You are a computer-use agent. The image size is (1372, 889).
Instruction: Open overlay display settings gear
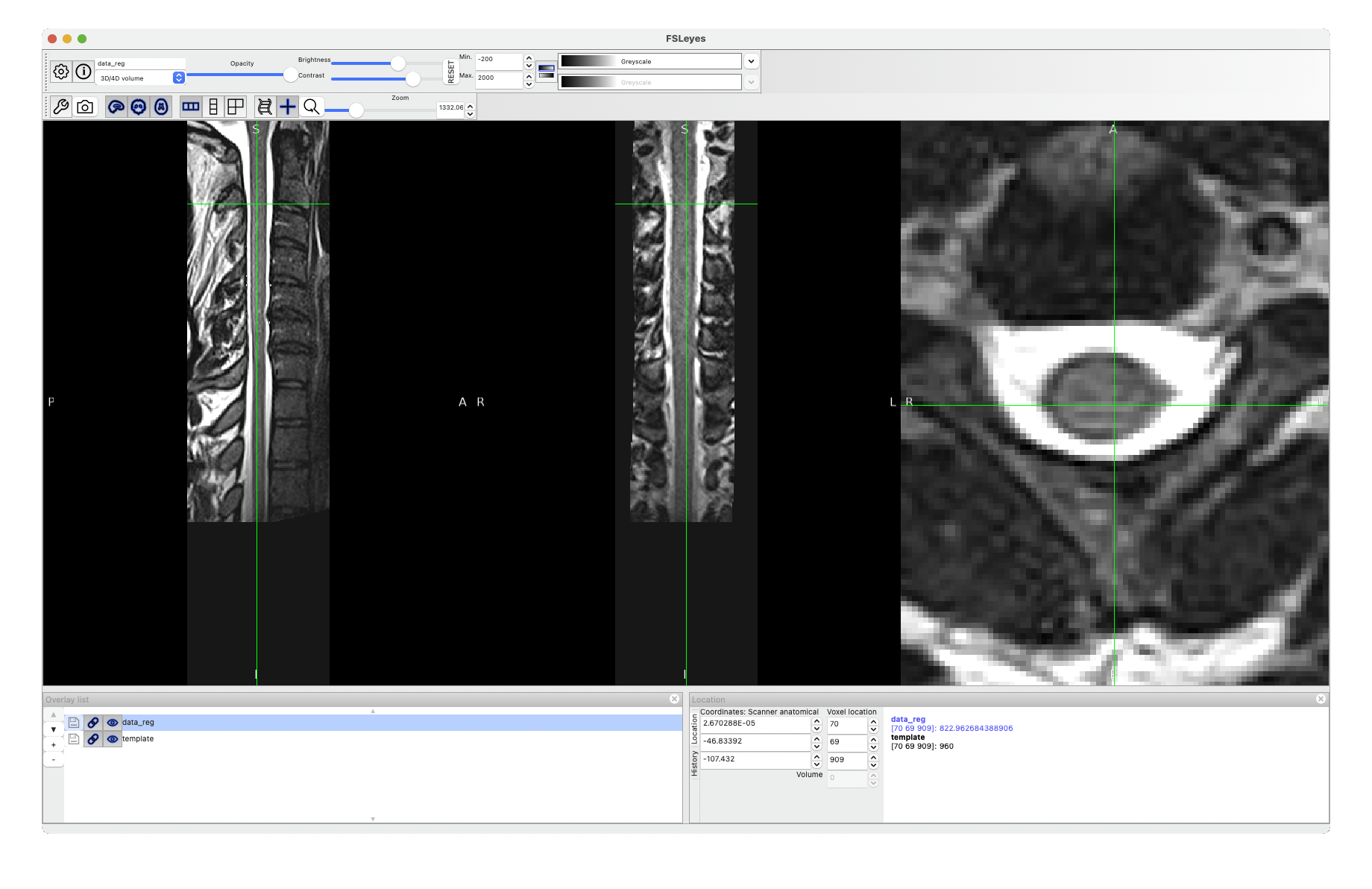coord(61,72)
